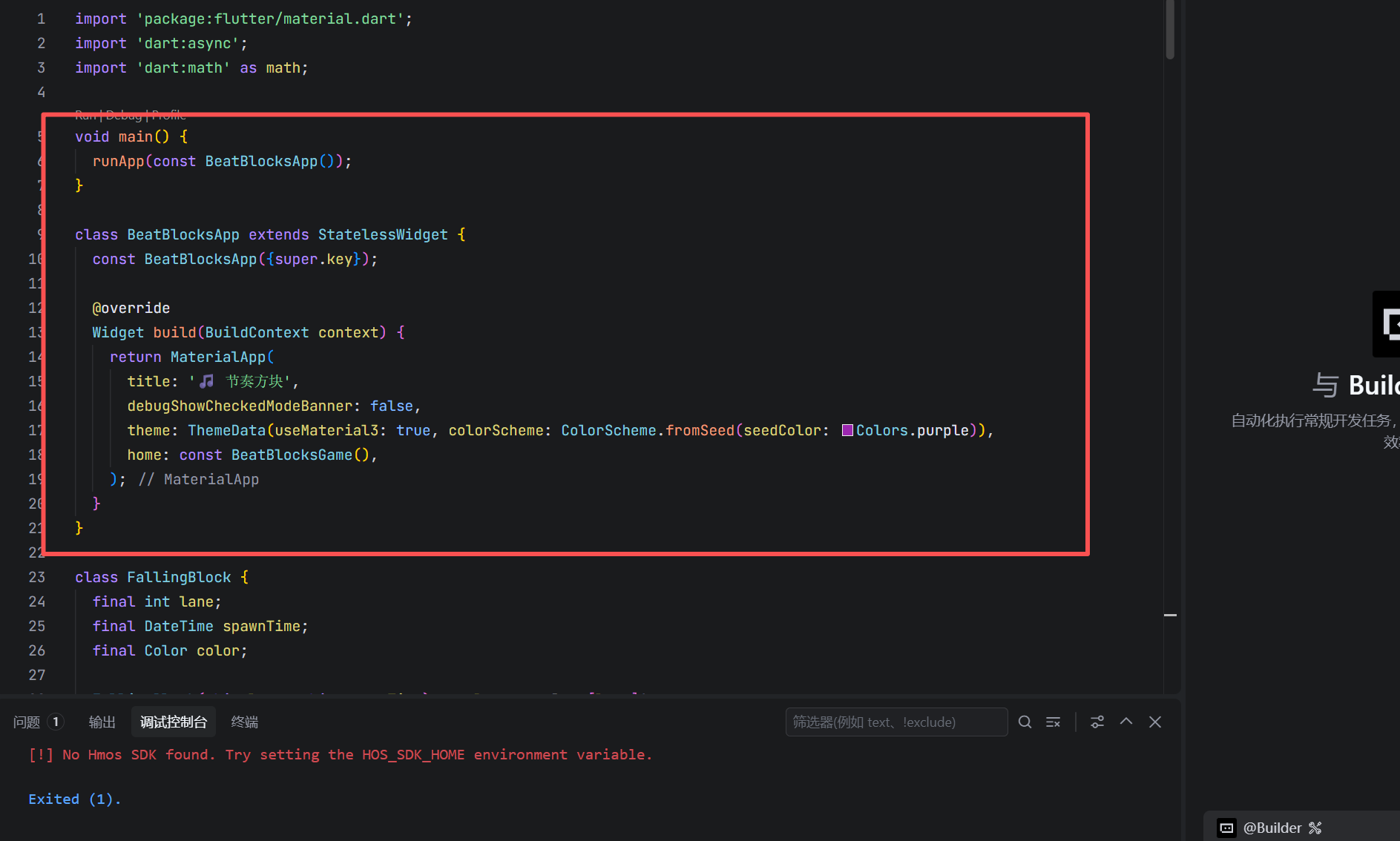Click line number 1 in the gutter

click(x=41, y=19)
